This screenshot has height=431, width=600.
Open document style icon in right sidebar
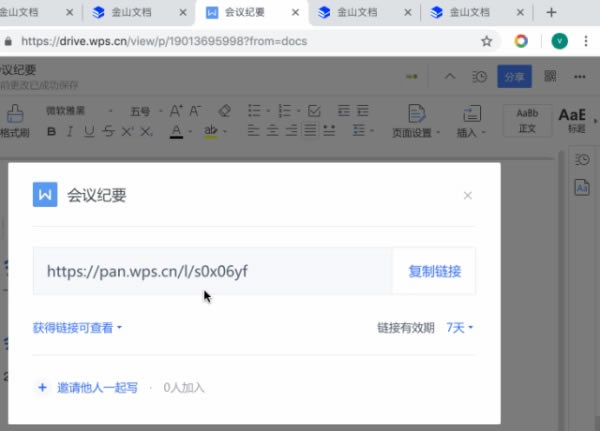pos(582,188)
